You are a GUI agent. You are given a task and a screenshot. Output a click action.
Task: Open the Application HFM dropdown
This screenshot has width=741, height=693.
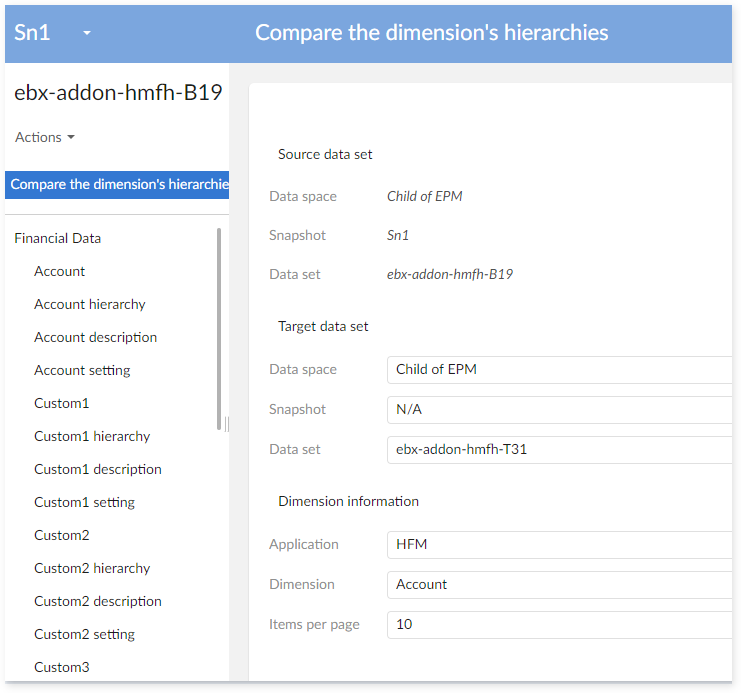pos(558,544)
